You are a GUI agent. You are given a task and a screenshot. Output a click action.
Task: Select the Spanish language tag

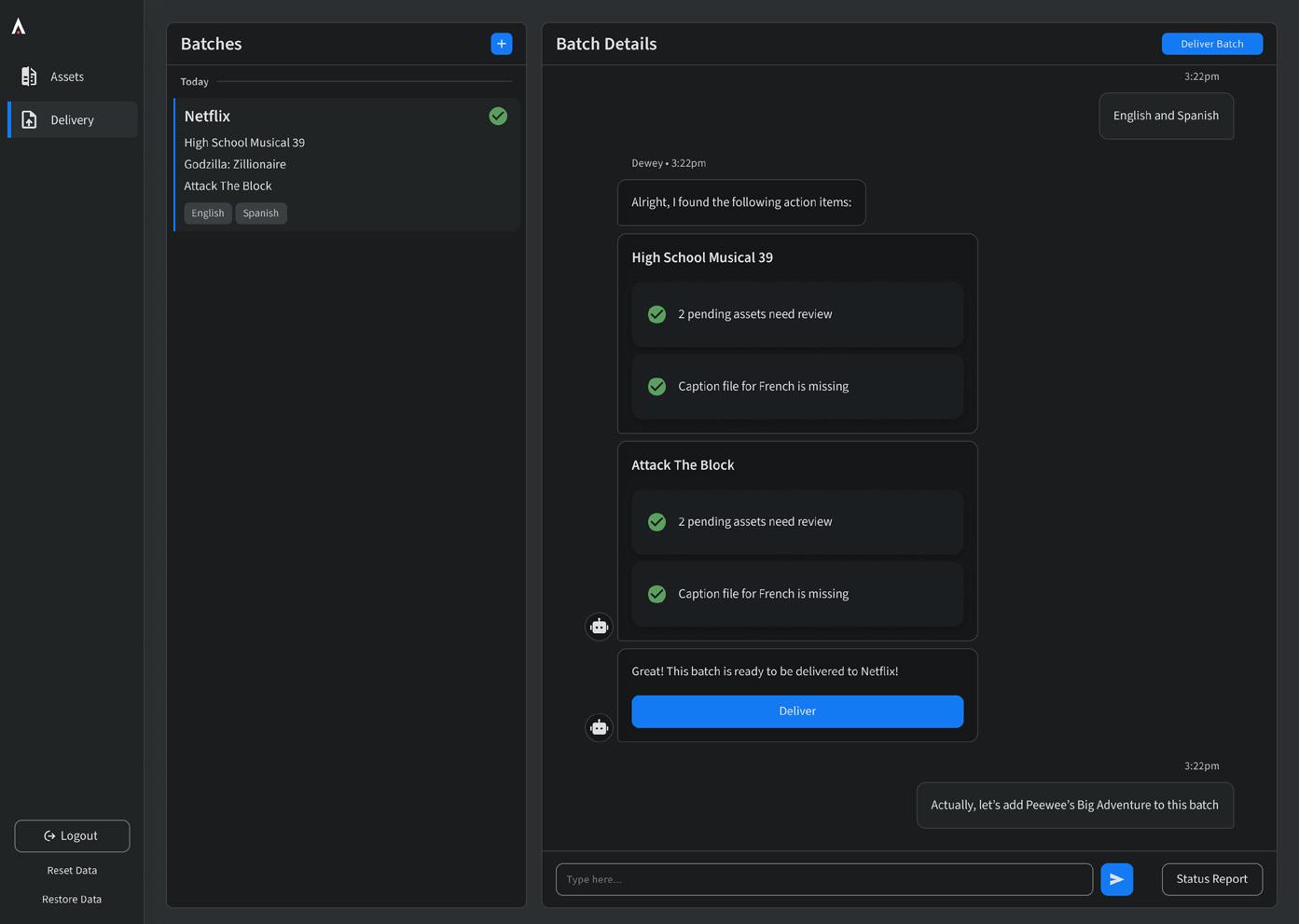[x=261, y=214]
